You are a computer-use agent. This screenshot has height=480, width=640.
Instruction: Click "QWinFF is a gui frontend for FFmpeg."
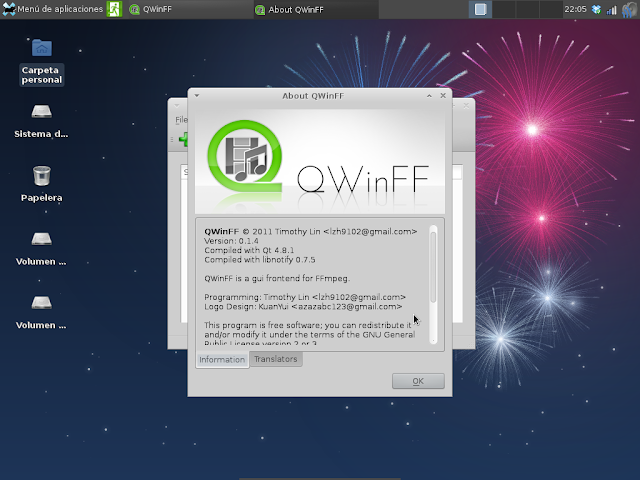click(x=277, y=278)
